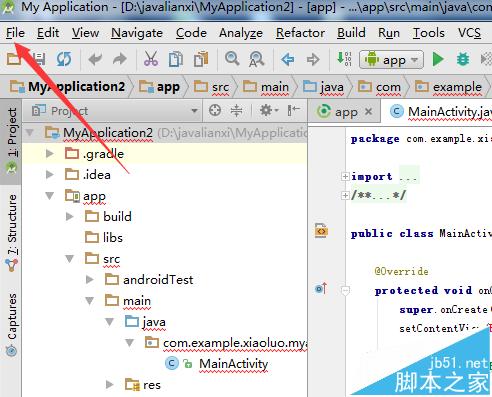Click the Paste clipboard icon
This screenshot has width=492, height=397.
[201, 59]
